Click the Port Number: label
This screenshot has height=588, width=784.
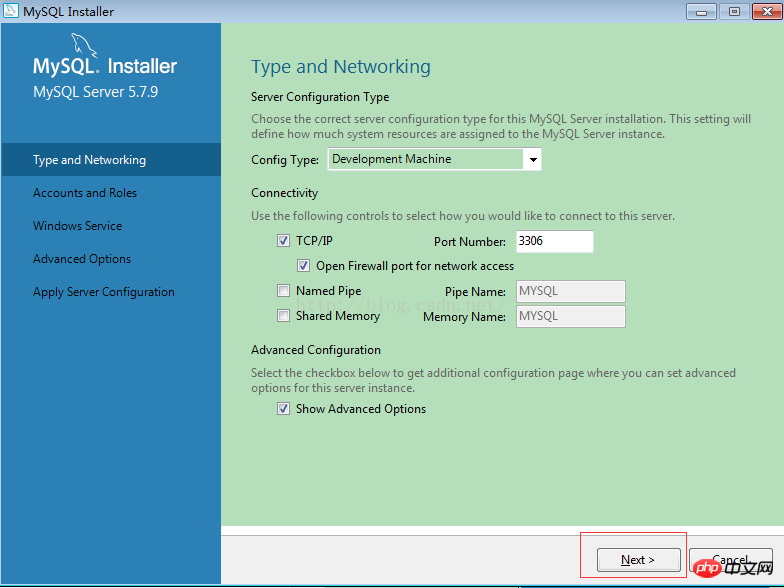(470, 242)
